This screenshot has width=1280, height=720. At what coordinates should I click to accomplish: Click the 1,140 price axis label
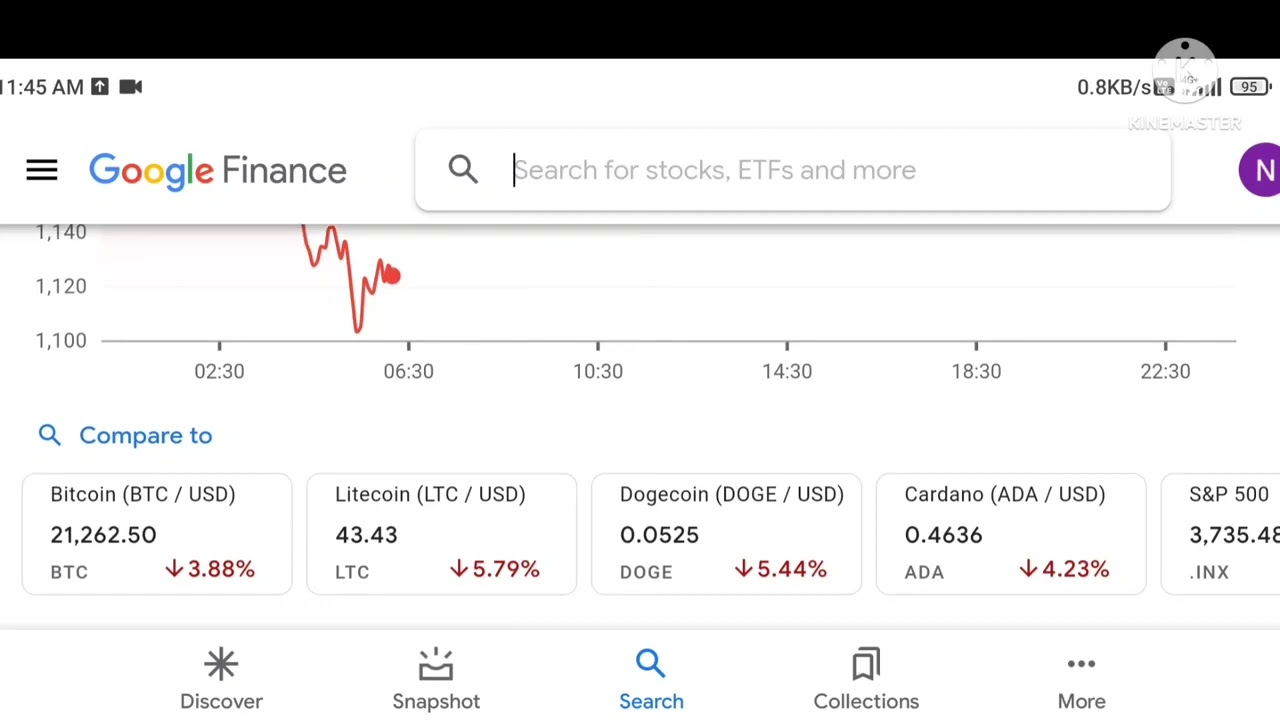(x=61, y=232)
